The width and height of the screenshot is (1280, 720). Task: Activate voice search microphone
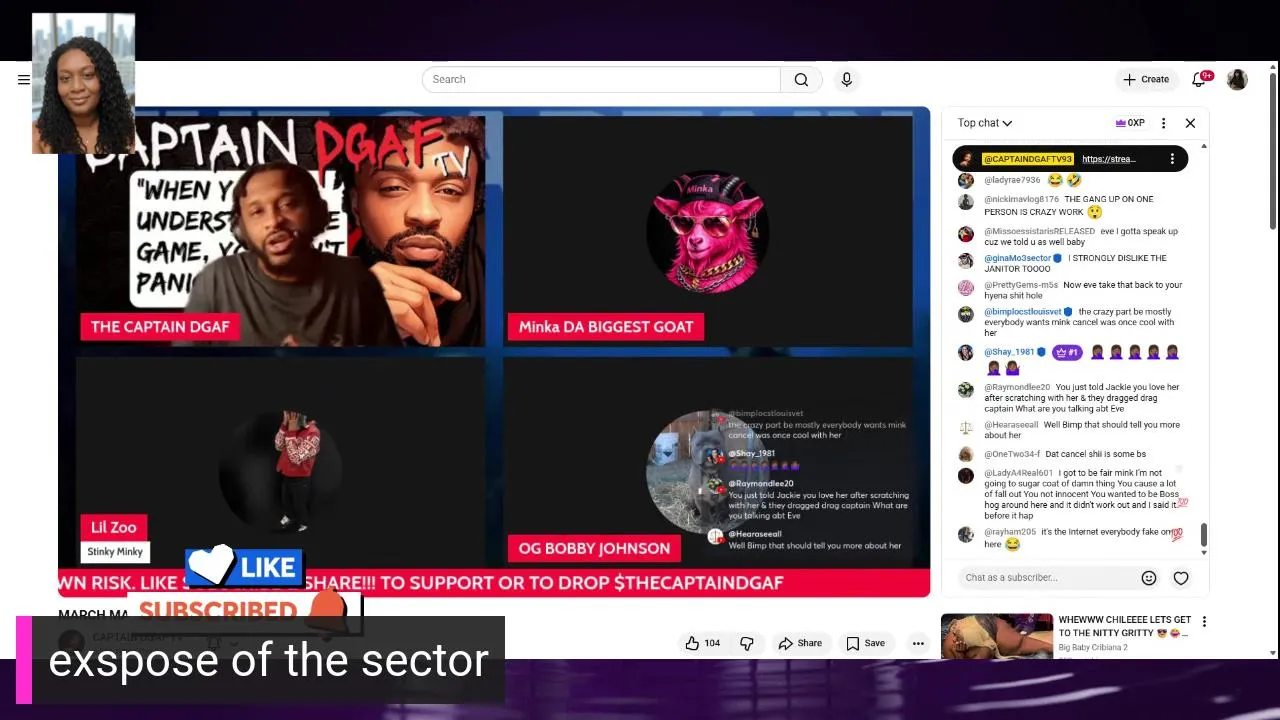pyautogui.click(x=847, y=80)
